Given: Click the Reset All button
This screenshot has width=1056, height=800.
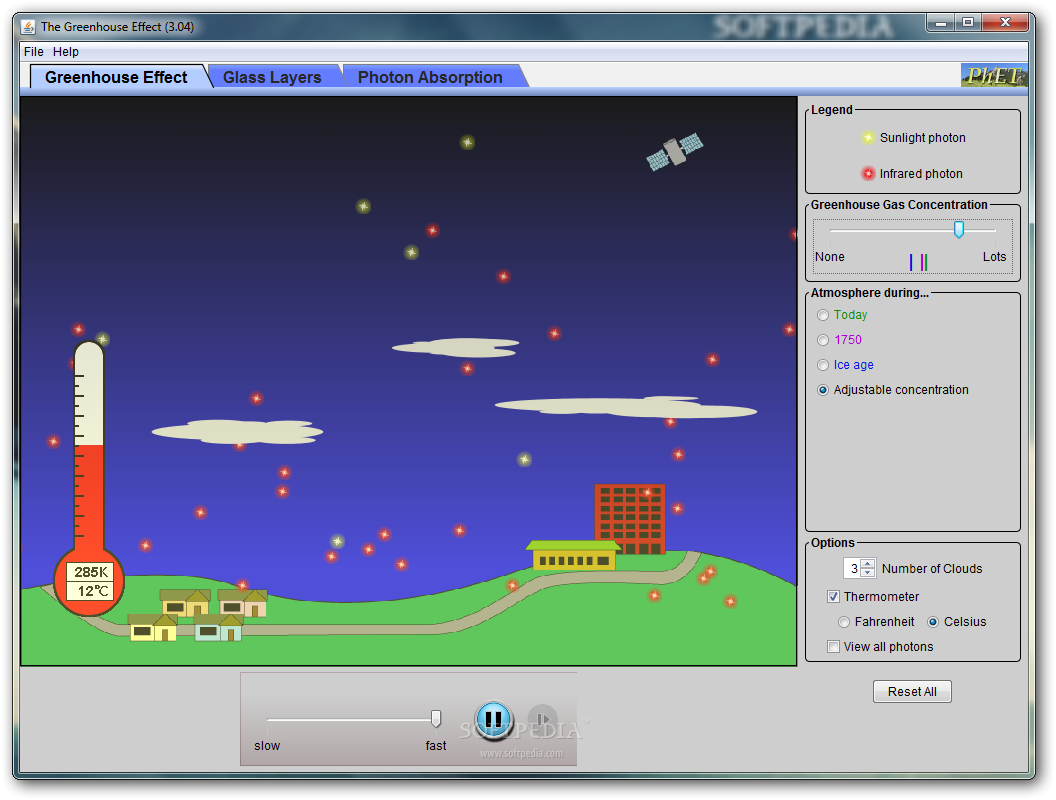Looking at the screenshot, I should (912, 692).
